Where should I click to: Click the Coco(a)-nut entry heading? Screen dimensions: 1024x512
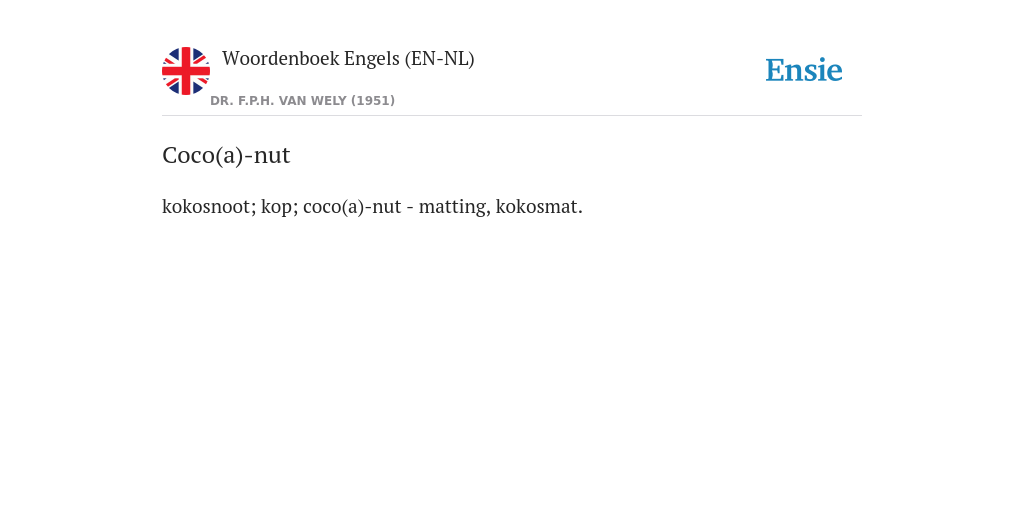click(x=226, y=155)
